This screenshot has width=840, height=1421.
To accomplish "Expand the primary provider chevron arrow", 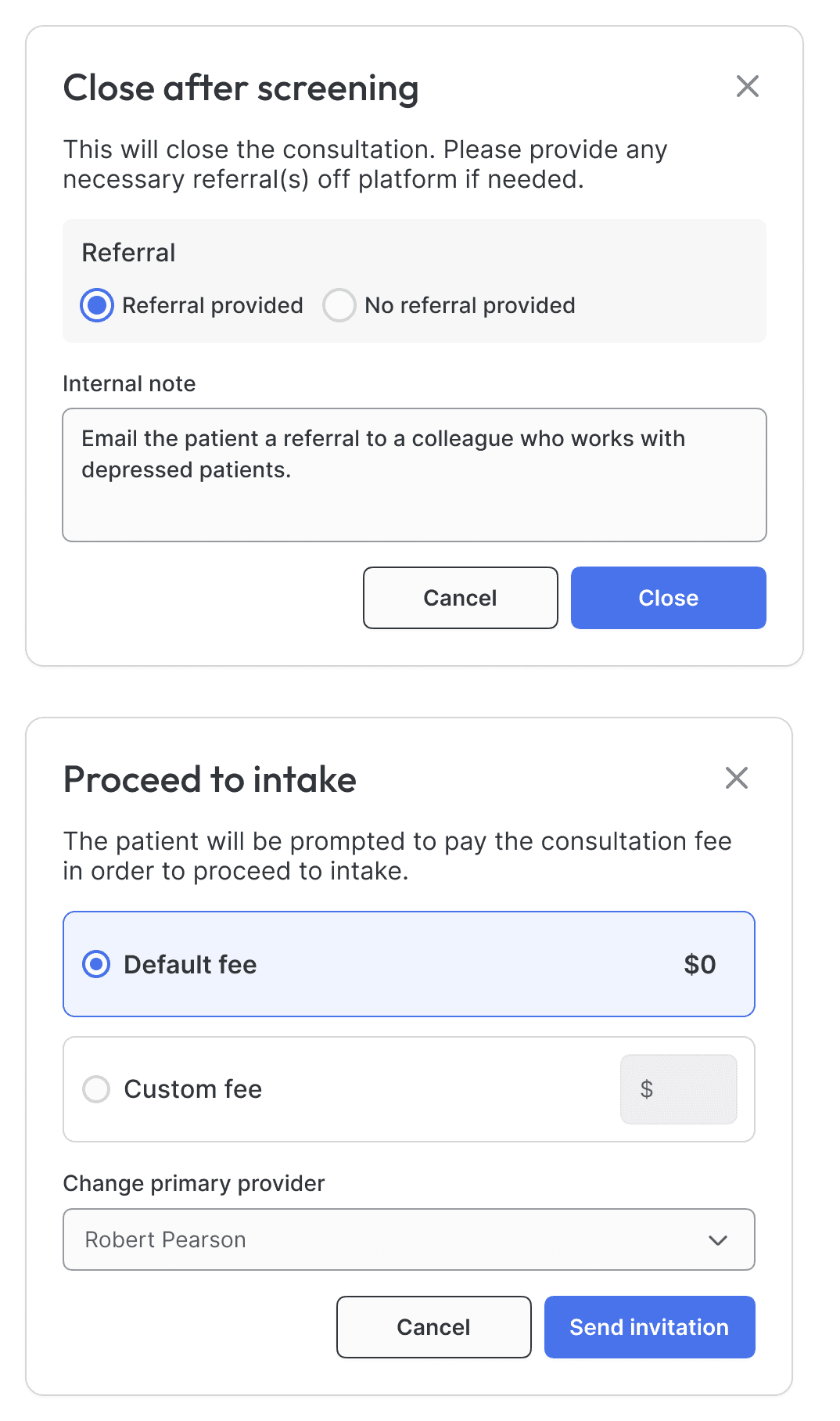I will [x=718, y=1240].
